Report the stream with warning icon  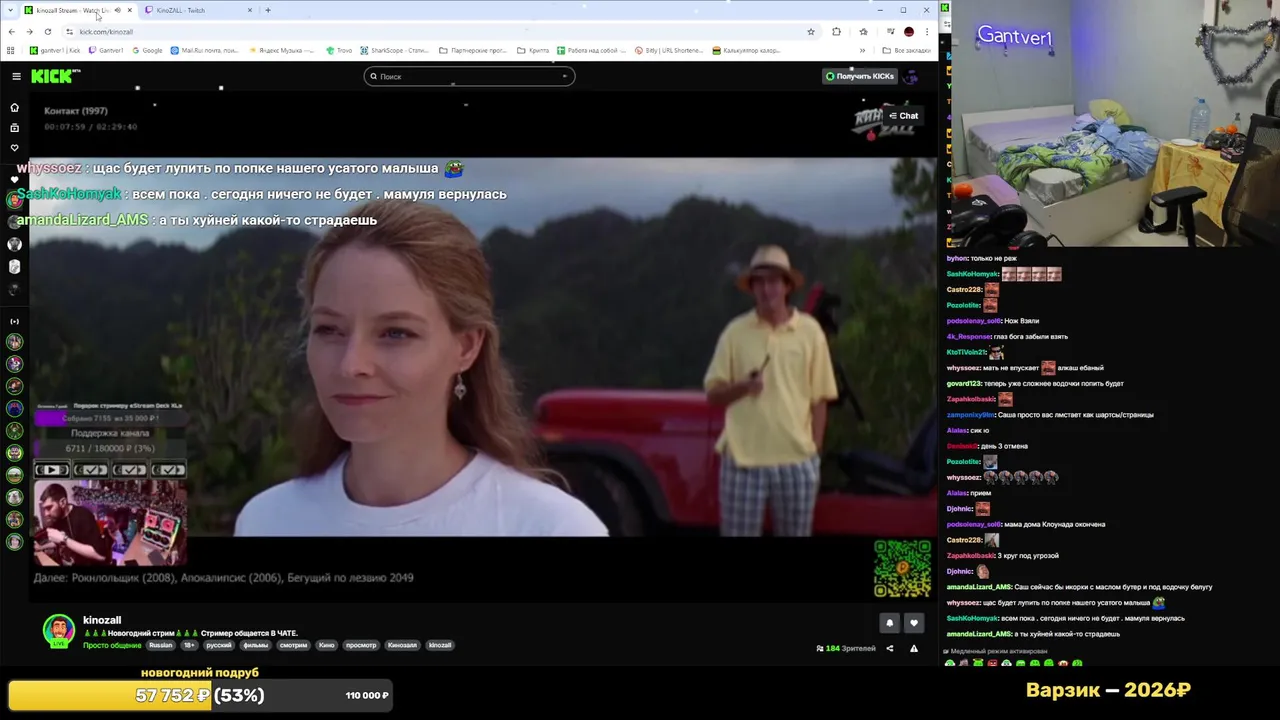(x=913, y=648)
